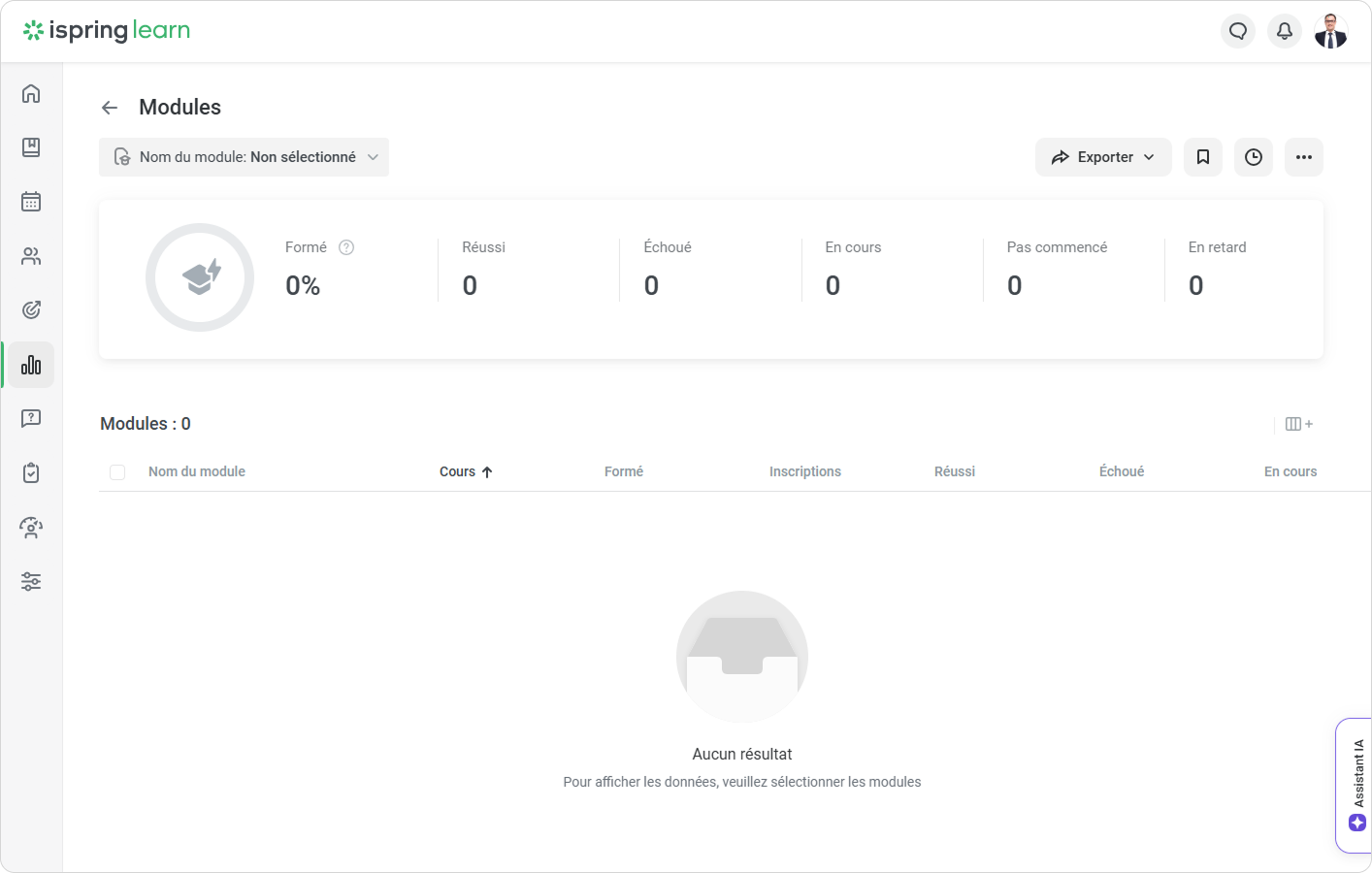This screenshot has height=873, width=1372.
Task: Click the Inscriptions column header
Action: pos(805,471)
